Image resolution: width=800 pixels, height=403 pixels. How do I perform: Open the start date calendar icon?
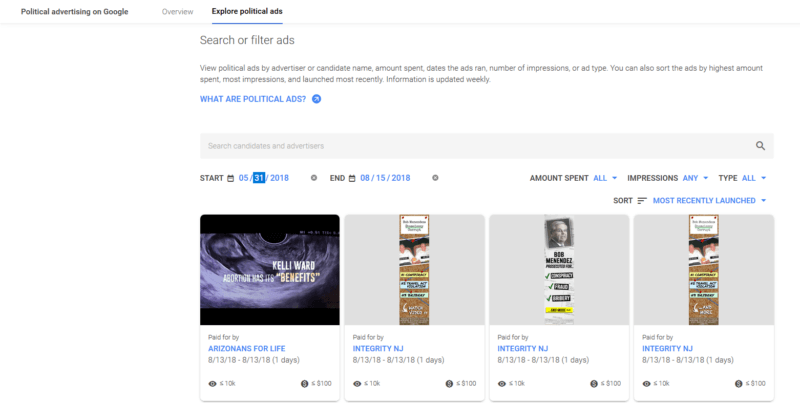pos(231,178)
